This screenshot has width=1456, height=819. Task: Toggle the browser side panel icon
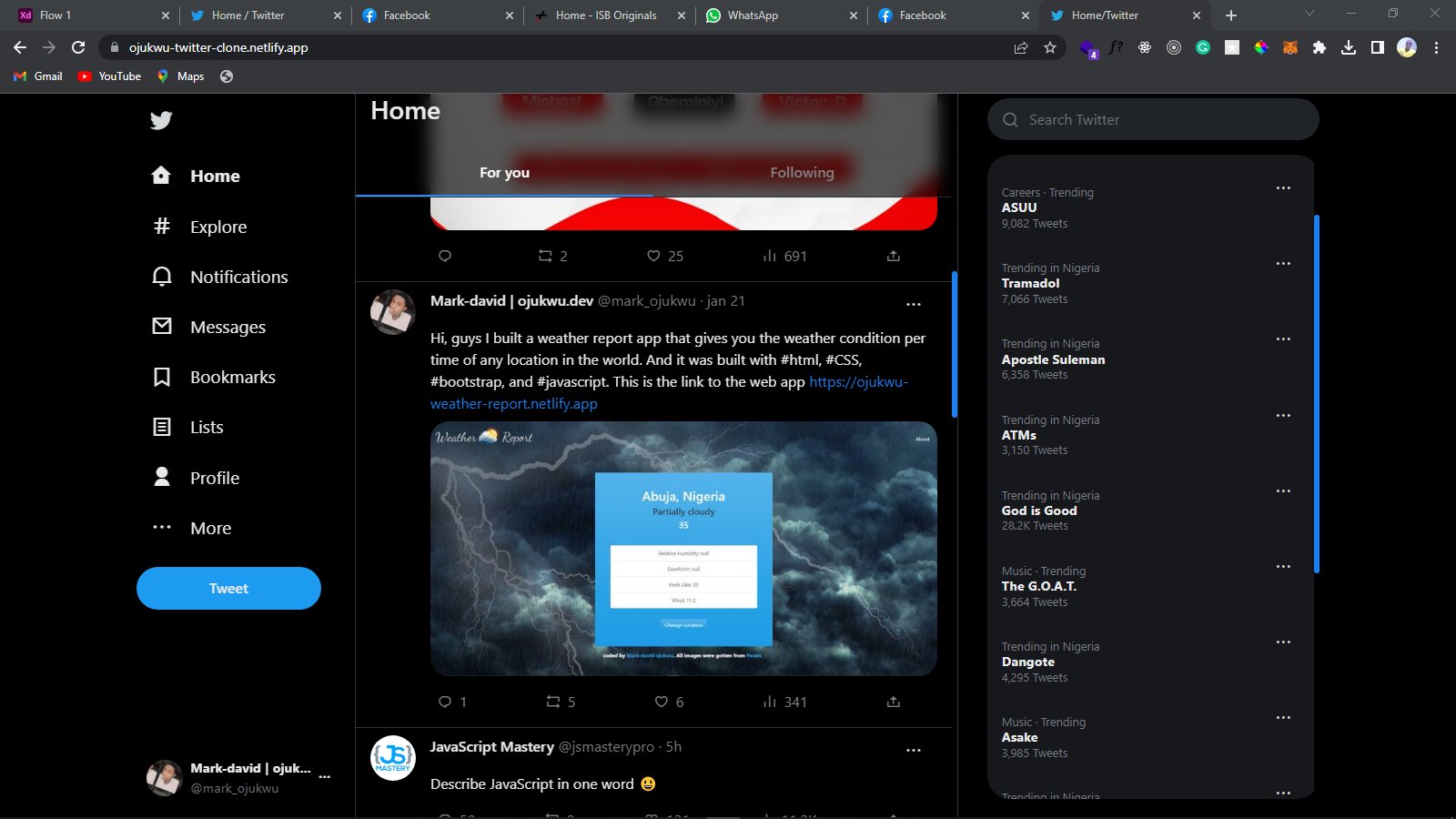point(1378,47)
